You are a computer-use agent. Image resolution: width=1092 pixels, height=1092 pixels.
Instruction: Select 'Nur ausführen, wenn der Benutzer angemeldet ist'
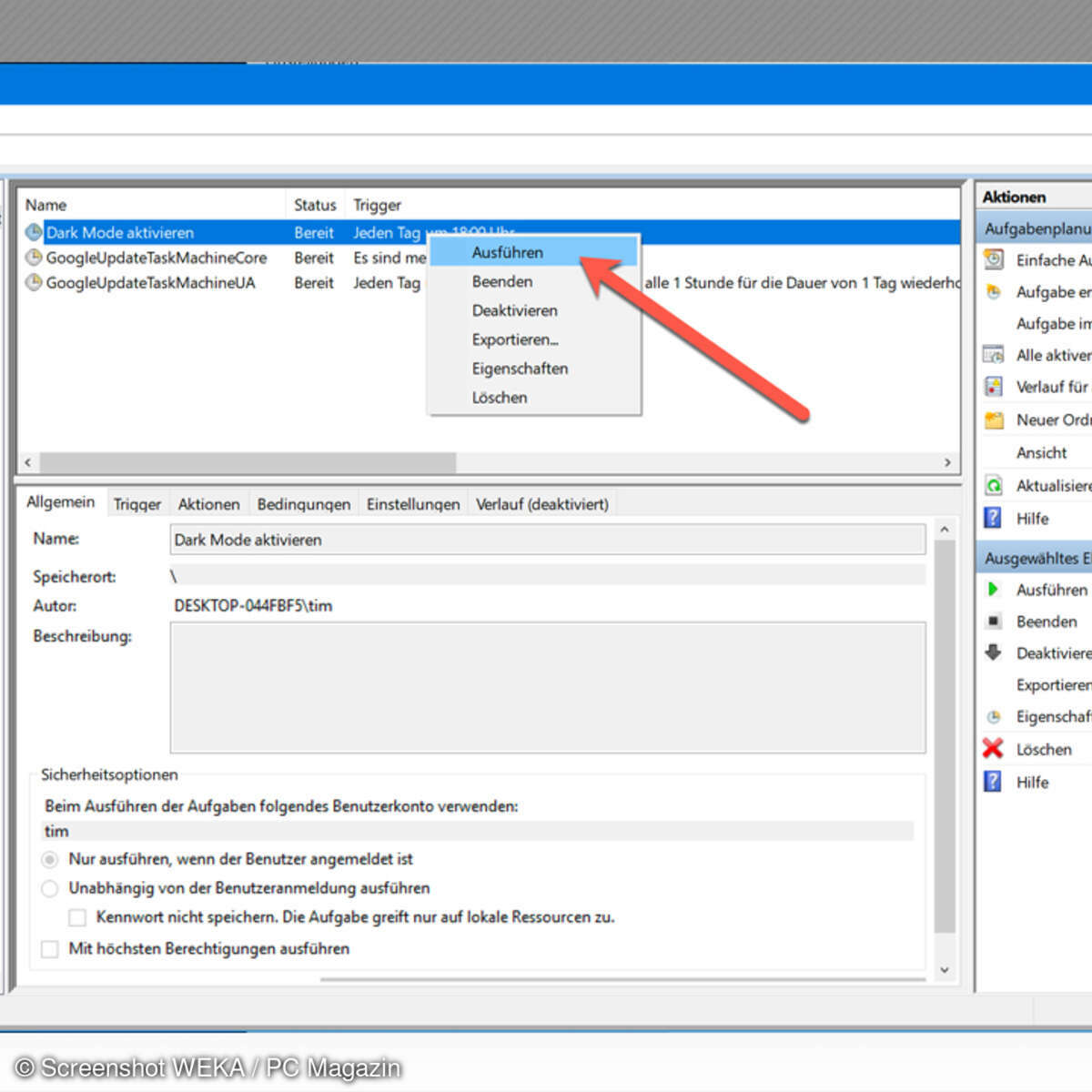click(x=50, y=859)
